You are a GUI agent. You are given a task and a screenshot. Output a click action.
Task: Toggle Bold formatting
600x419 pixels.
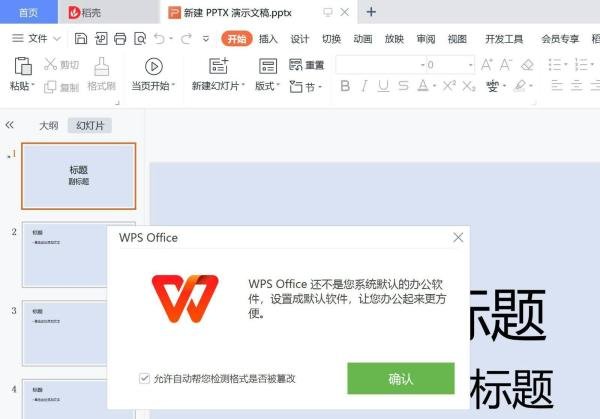(x=345, y=86)
